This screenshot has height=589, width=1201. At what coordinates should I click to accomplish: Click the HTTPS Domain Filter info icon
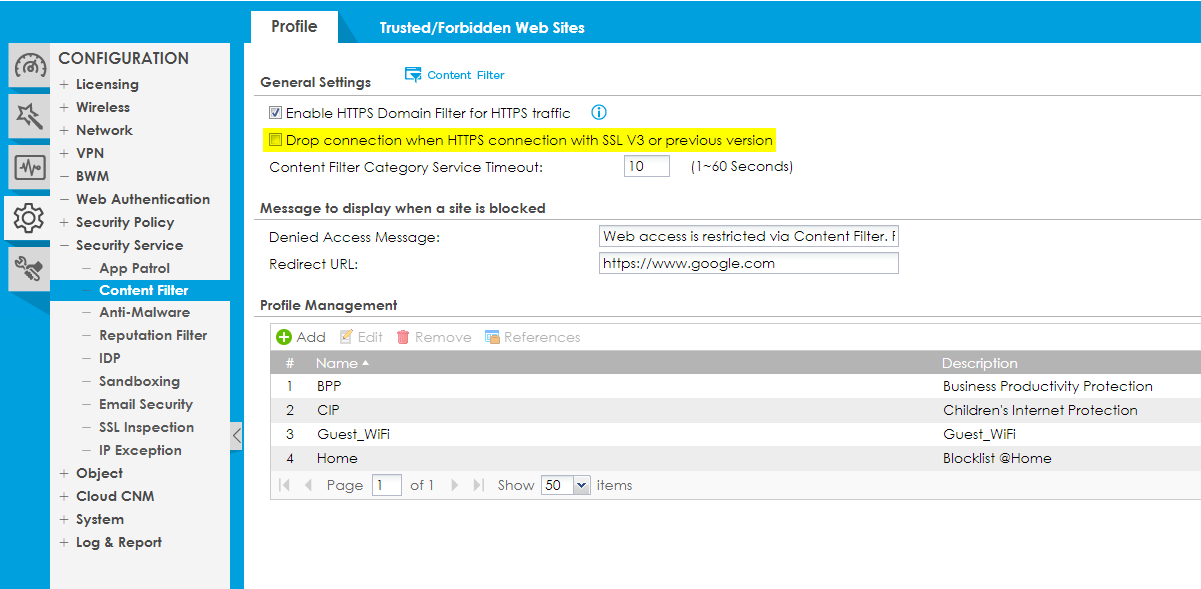[x=599, y=113]
